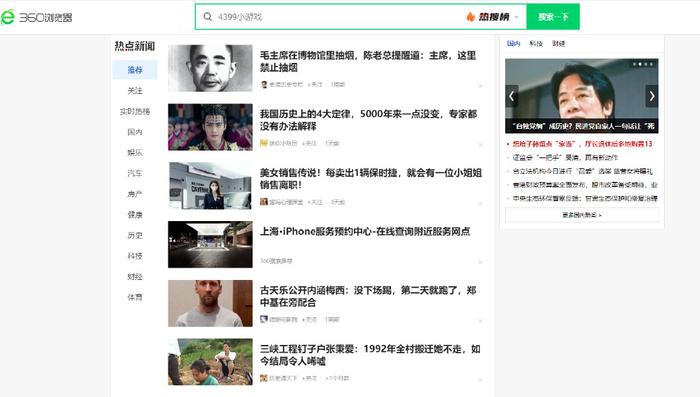Click the dismiss arrow on 三峡工程 article row
Image resolution: width=700 pixels, height=397 pixels.
(x=480, y=380)
